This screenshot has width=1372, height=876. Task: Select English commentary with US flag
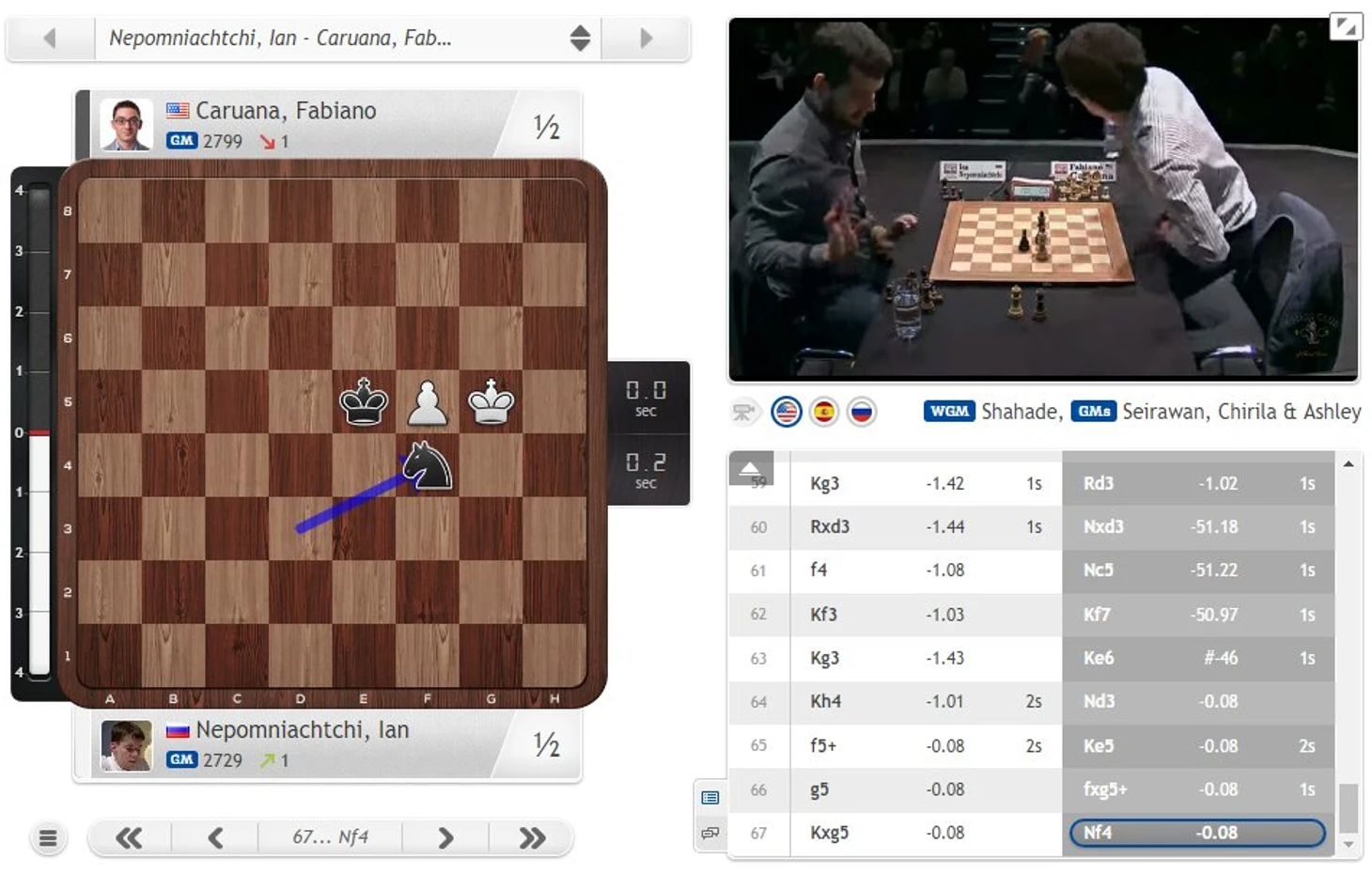coord(786,412)
